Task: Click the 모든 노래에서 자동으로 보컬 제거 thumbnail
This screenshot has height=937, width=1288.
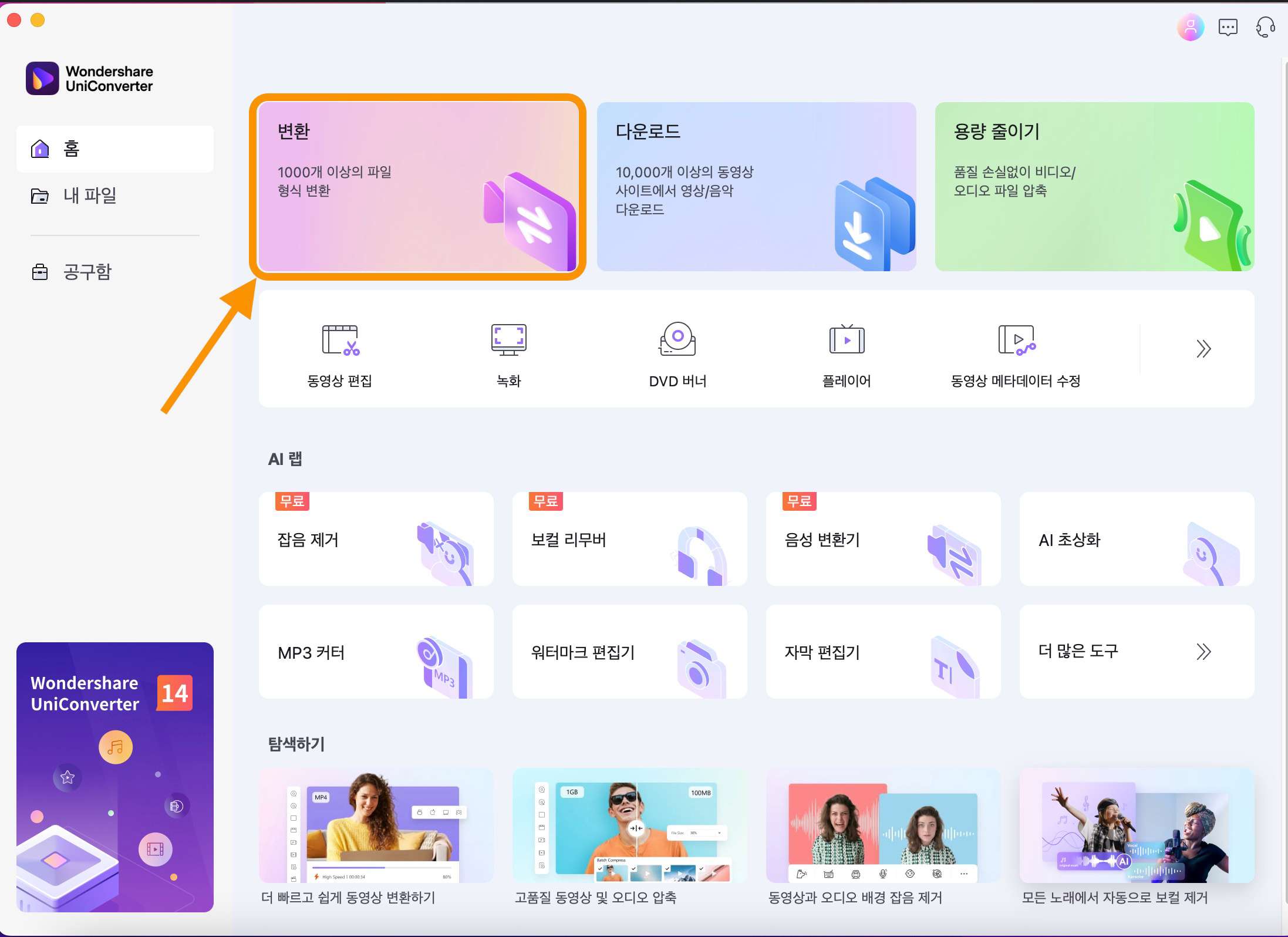Action: pos(1137,825)
